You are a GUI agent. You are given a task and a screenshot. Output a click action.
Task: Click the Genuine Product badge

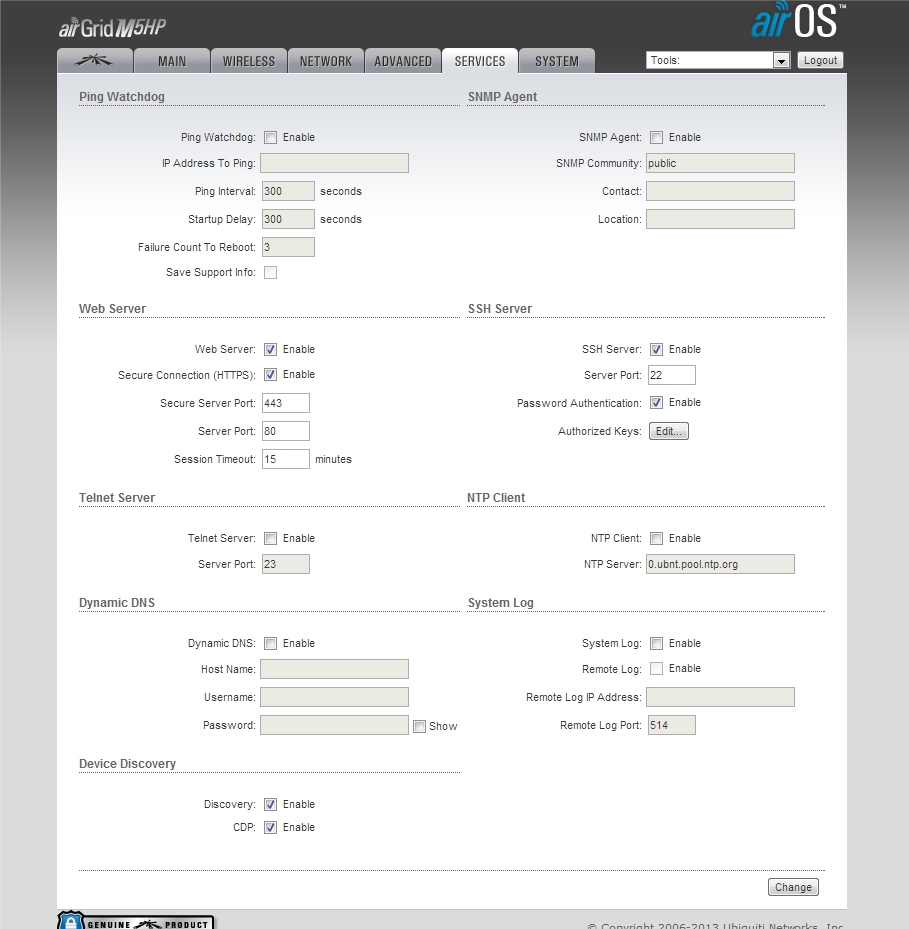click(x=136, y=920)
